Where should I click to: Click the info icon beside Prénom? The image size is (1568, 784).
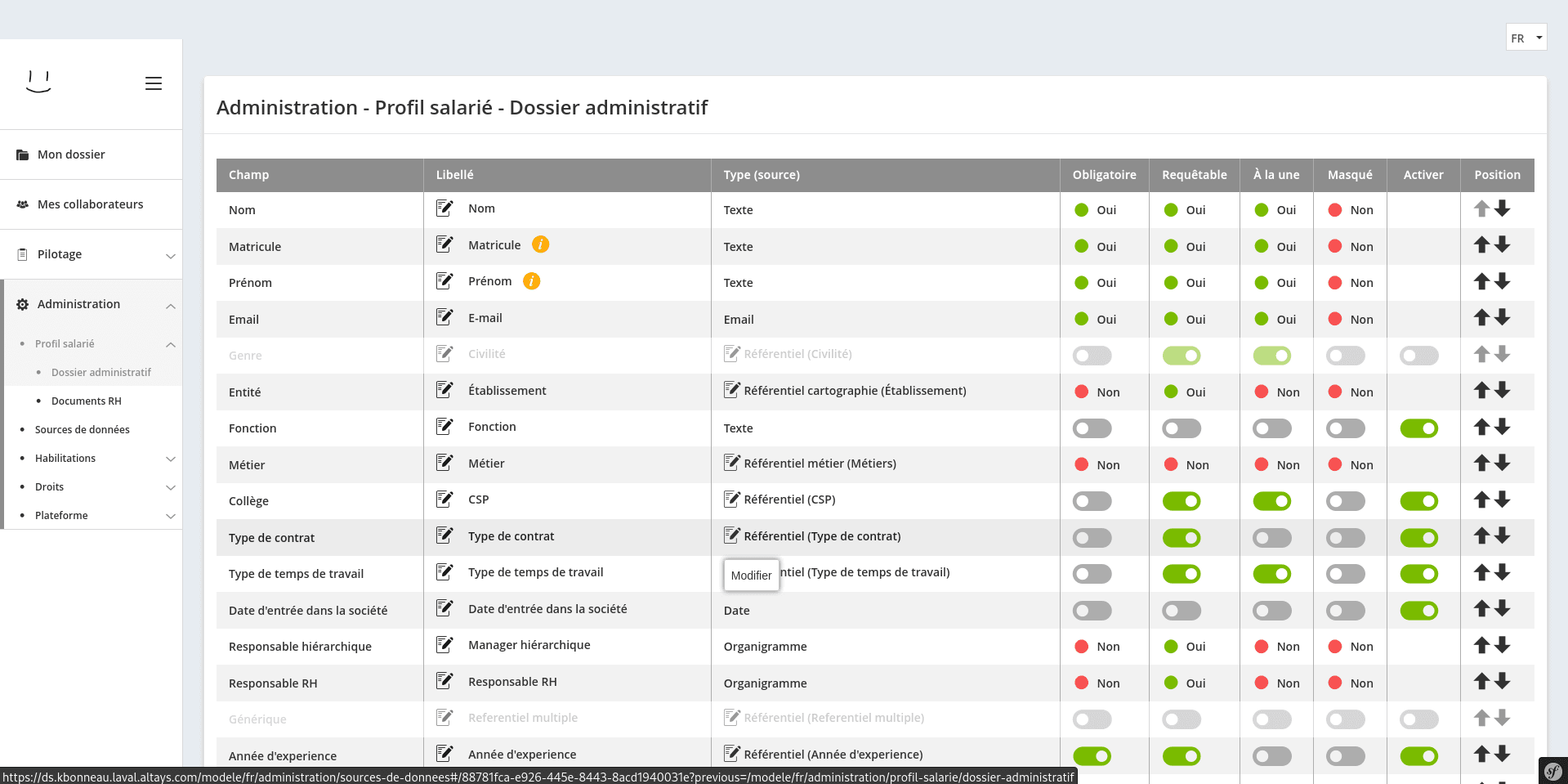pos(531,281)
